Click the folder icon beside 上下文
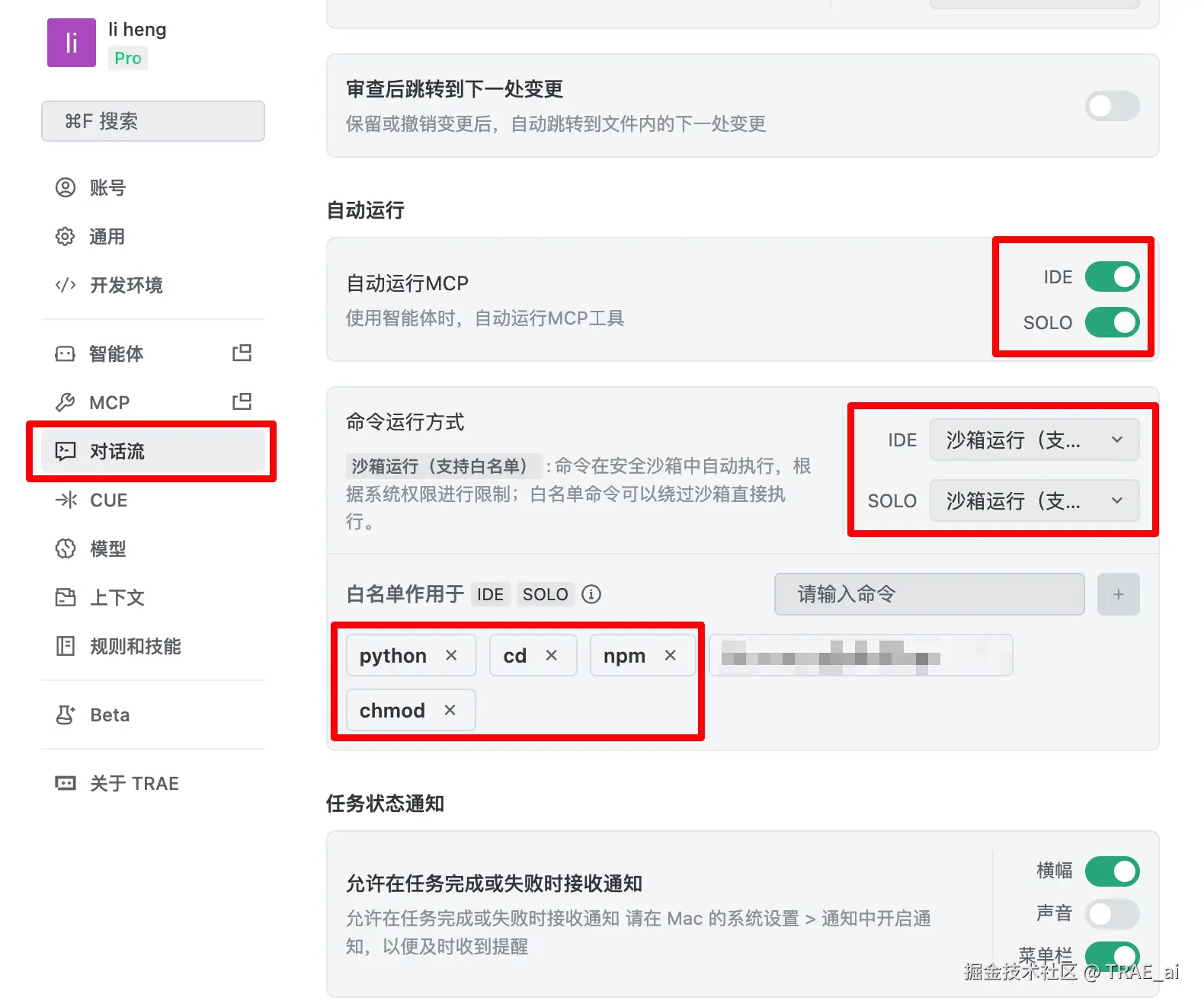This screenshot has width=1204, height=1007. click(x=66, y=597)
